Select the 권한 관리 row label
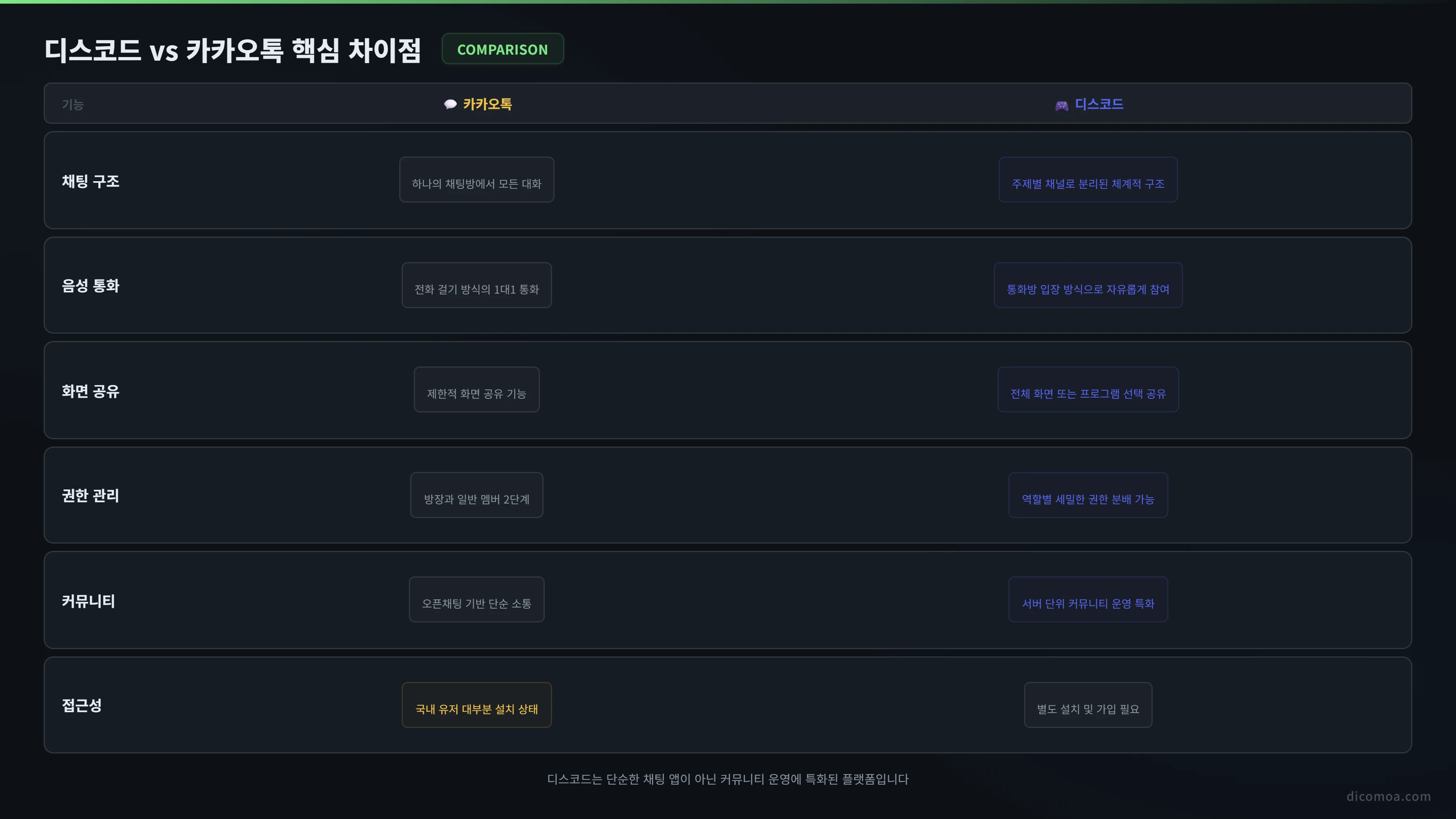This screenshot has height=819, width=1456. (91, 495)
